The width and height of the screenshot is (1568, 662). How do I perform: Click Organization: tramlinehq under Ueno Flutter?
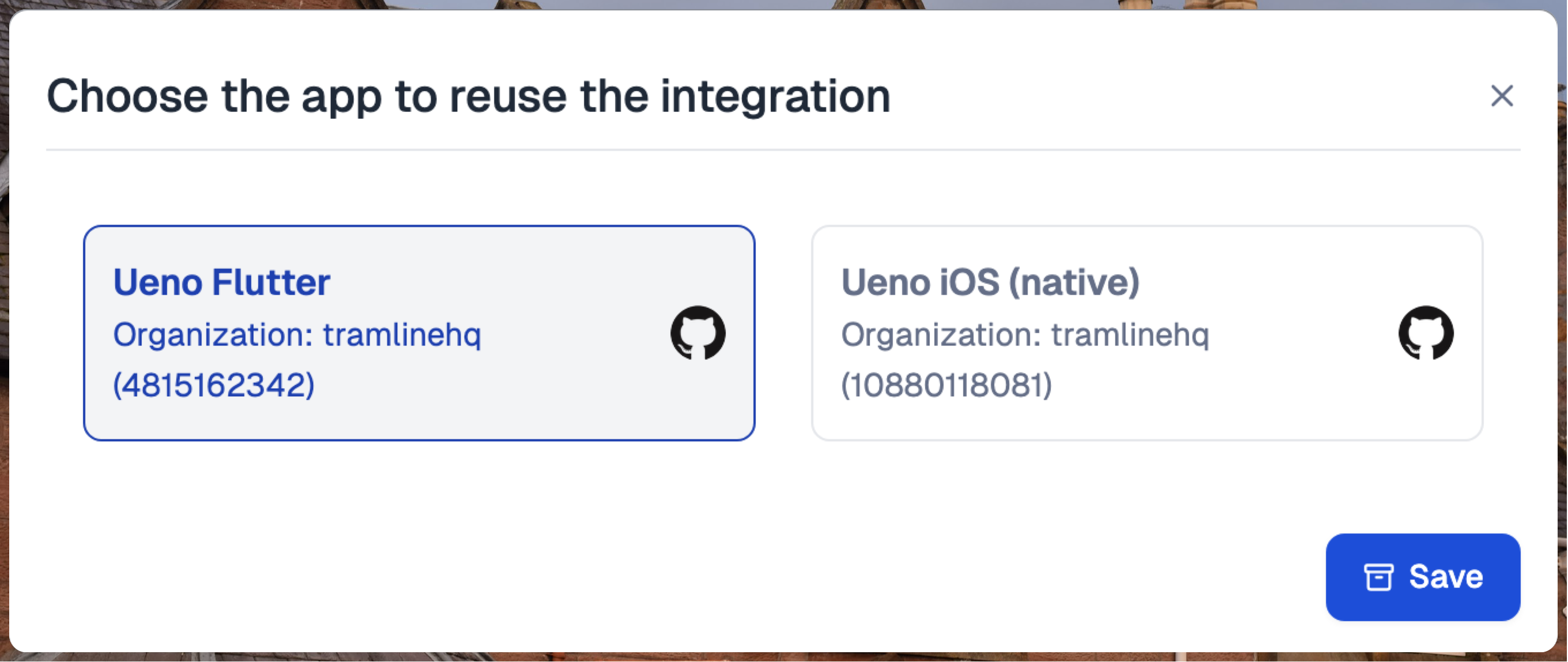(297, 334)
